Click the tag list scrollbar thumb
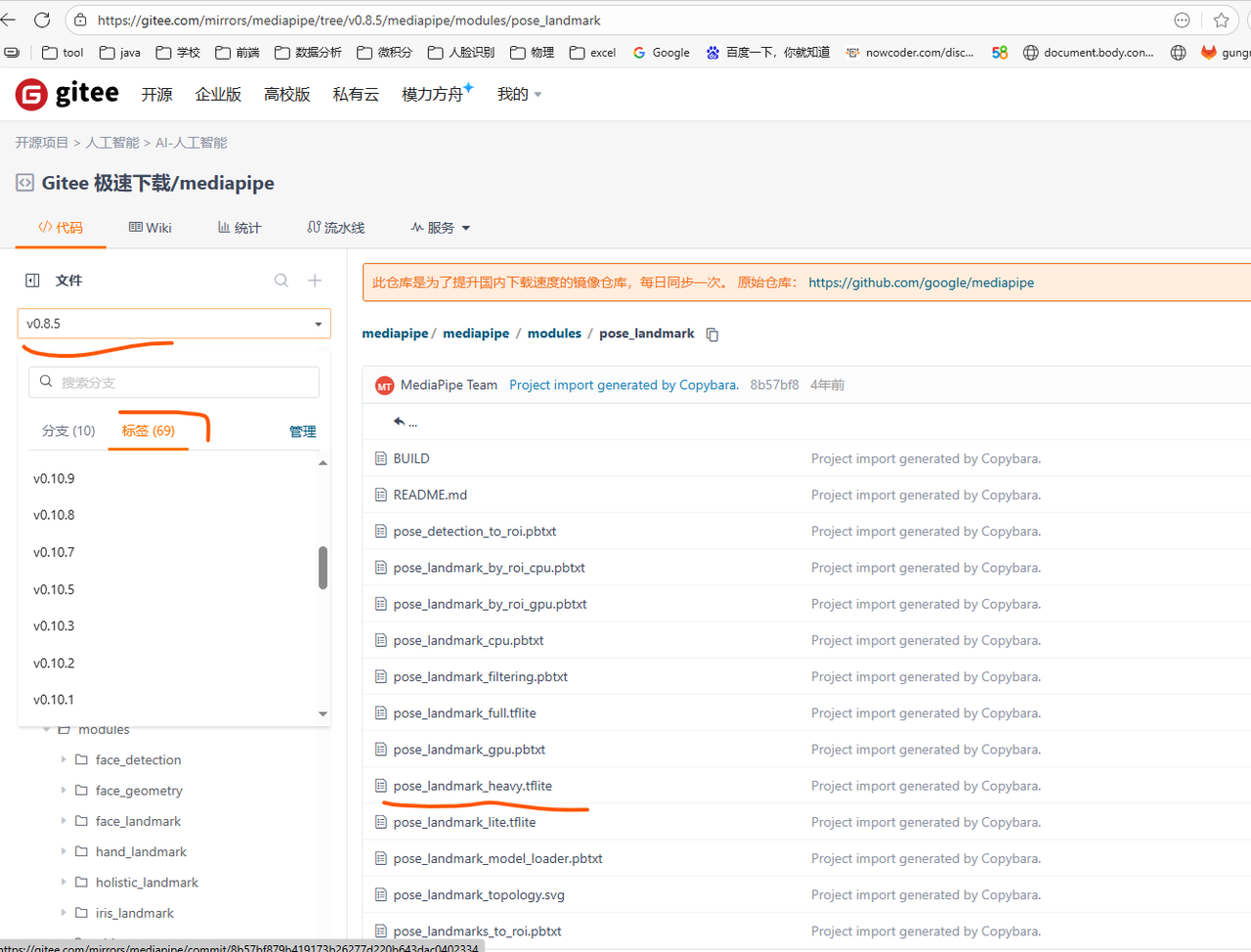Screen dimensions: 1251x952 pos(323,568)
